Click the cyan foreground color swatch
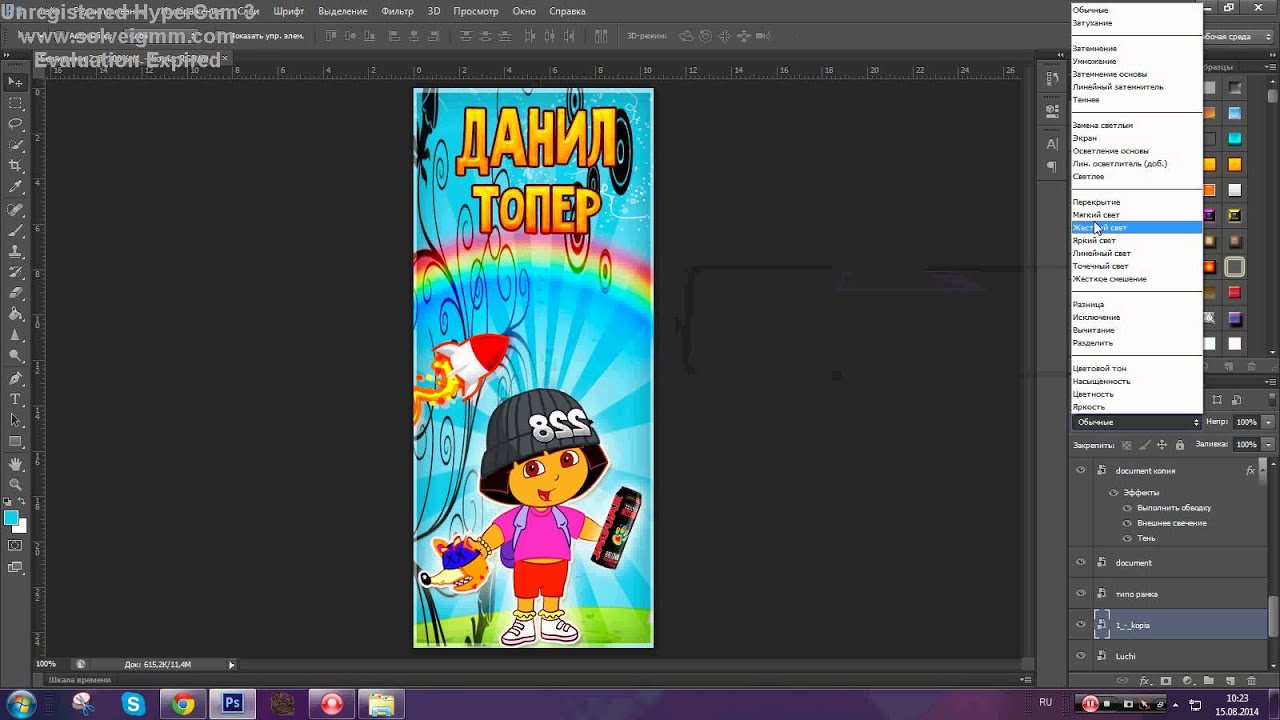Viewport: 1280px width, 720px height. coord(11,517)
